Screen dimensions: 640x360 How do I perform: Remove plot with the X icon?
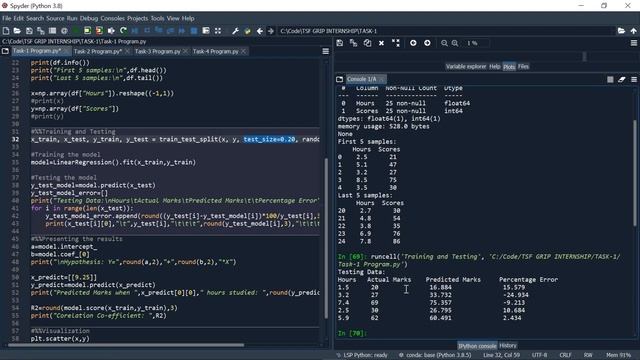click(x=381, y=43)
